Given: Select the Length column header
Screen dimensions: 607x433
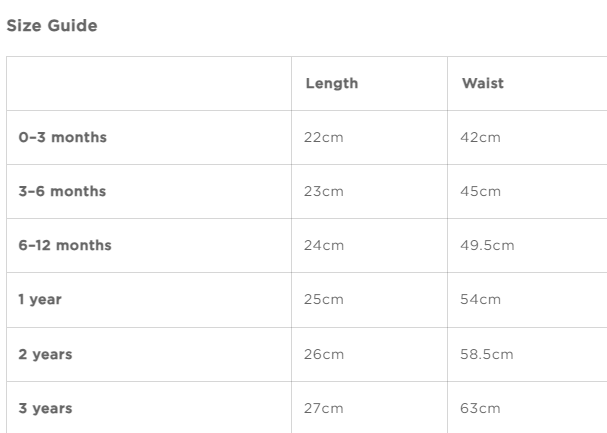Looking at the screenshot, I should [x=331, y=83].
